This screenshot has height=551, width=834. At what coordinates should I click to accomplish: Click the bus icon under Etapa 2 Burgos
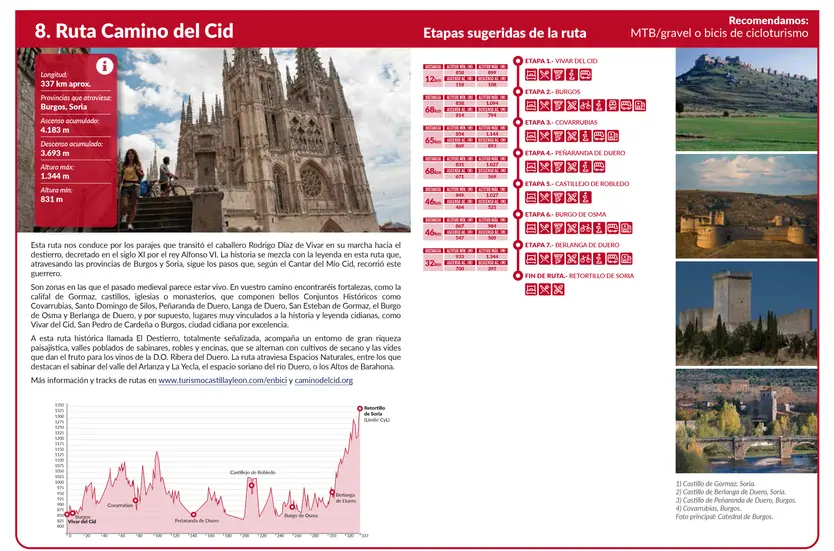(626, 105)
